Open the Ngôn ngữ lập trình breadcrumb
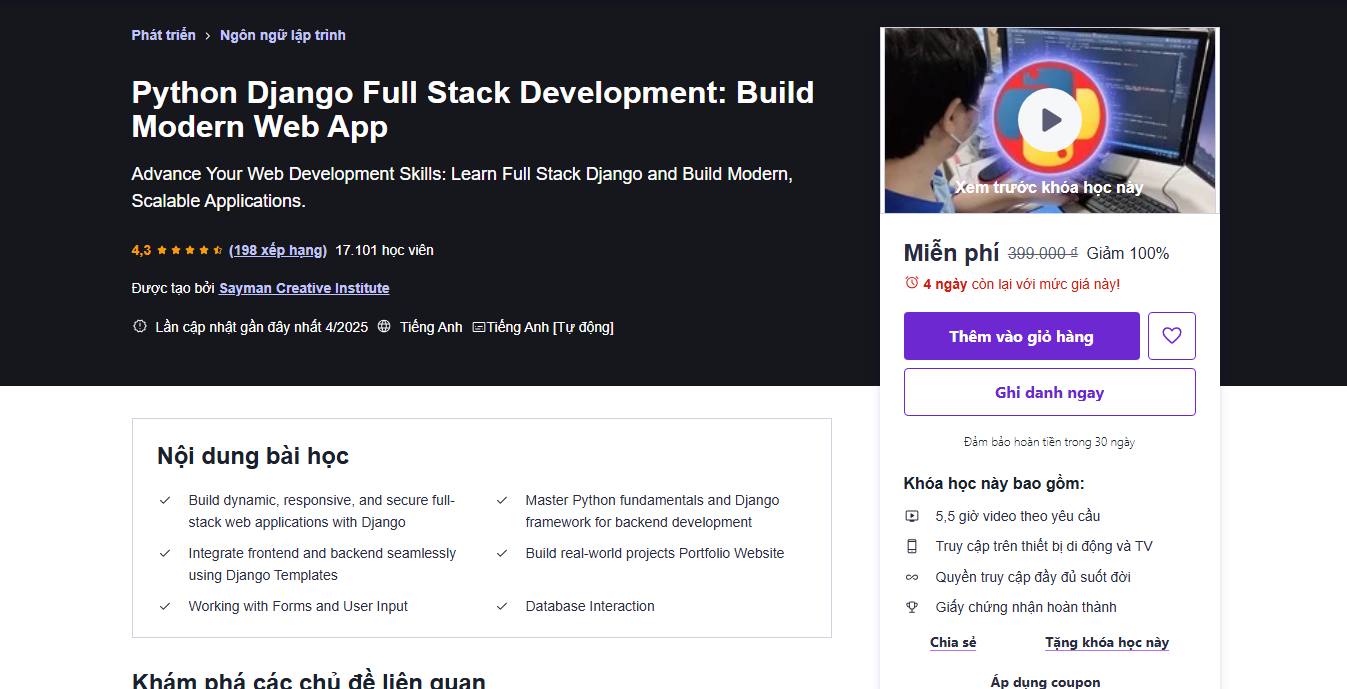 (283, 35)
